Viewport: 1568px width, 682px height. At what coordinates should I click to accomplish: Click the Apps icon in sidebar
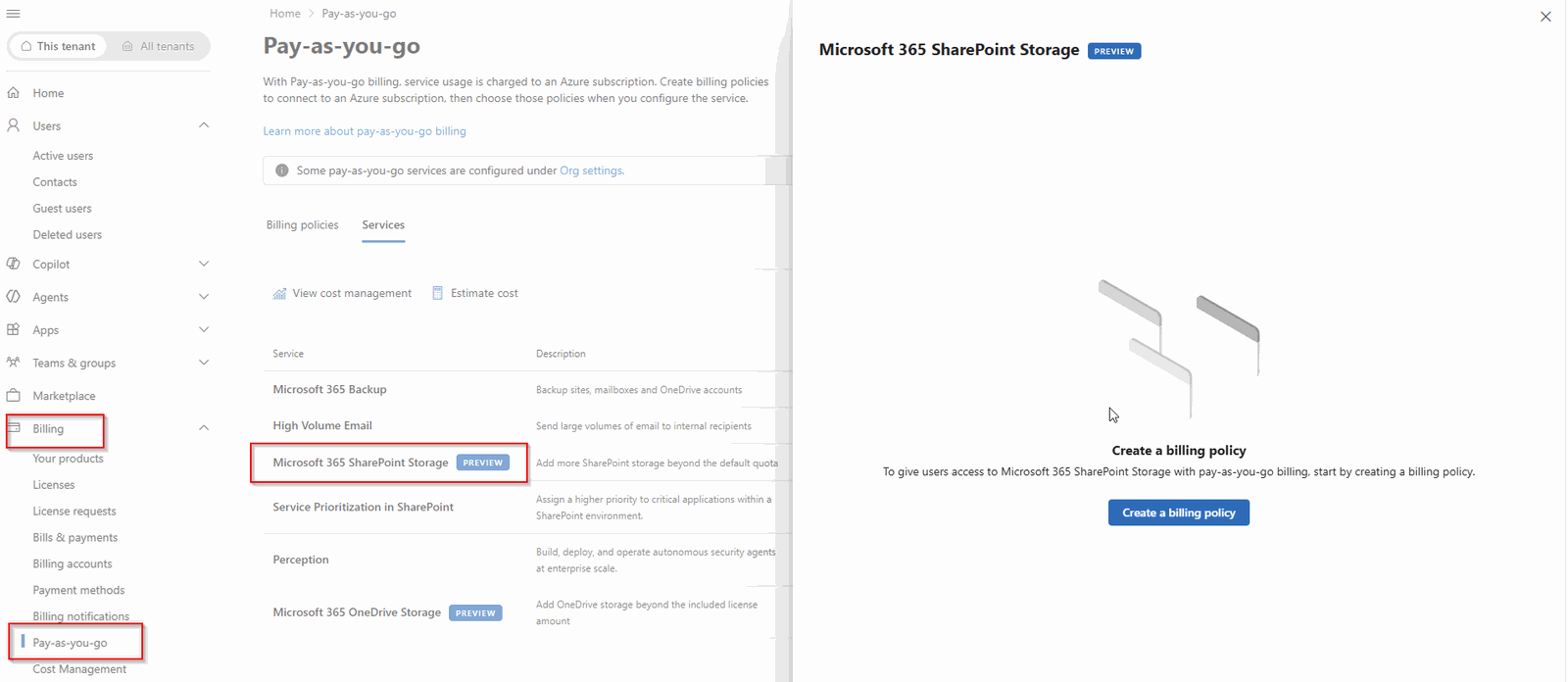(14, 329)
